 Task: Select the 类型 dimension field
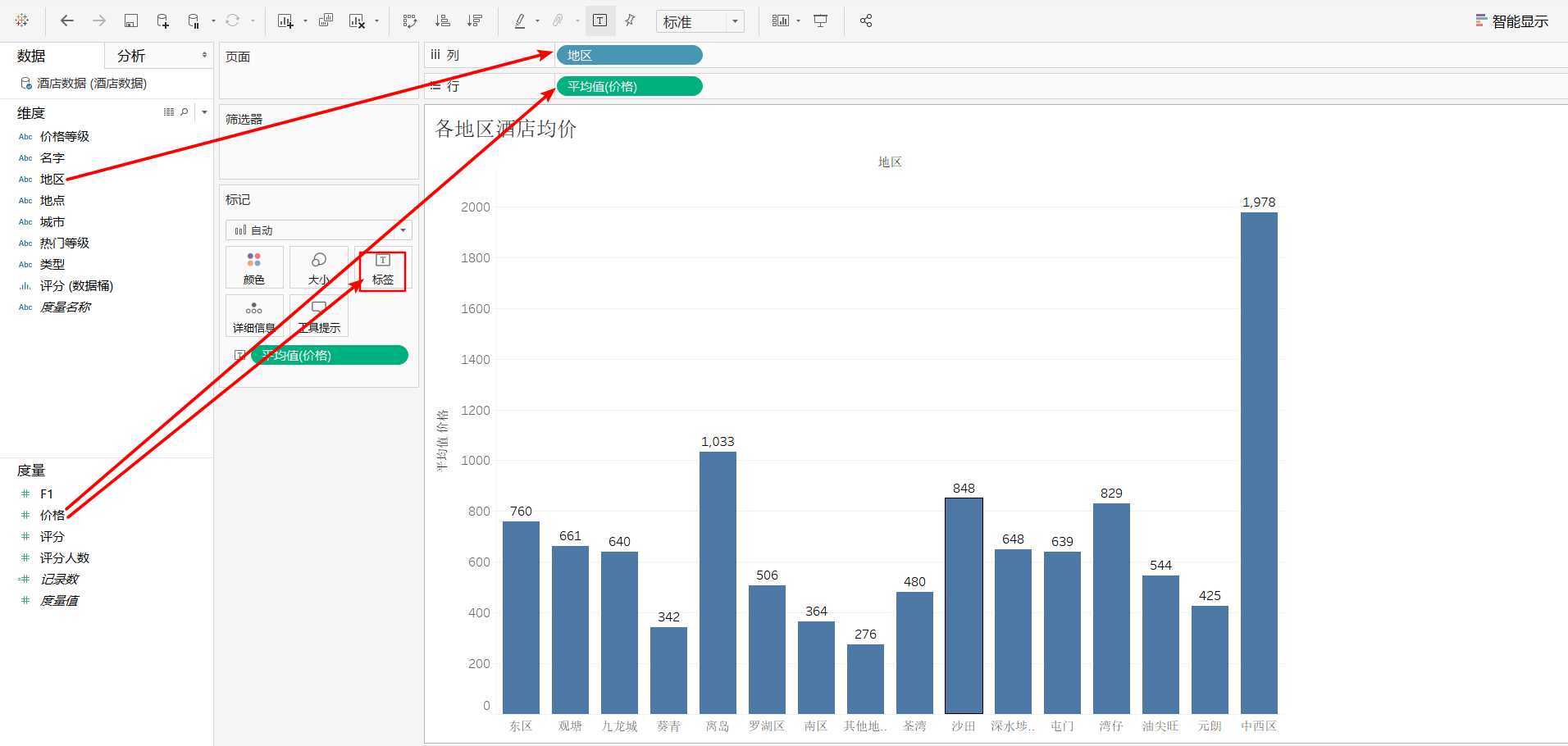tap(52, 265)
